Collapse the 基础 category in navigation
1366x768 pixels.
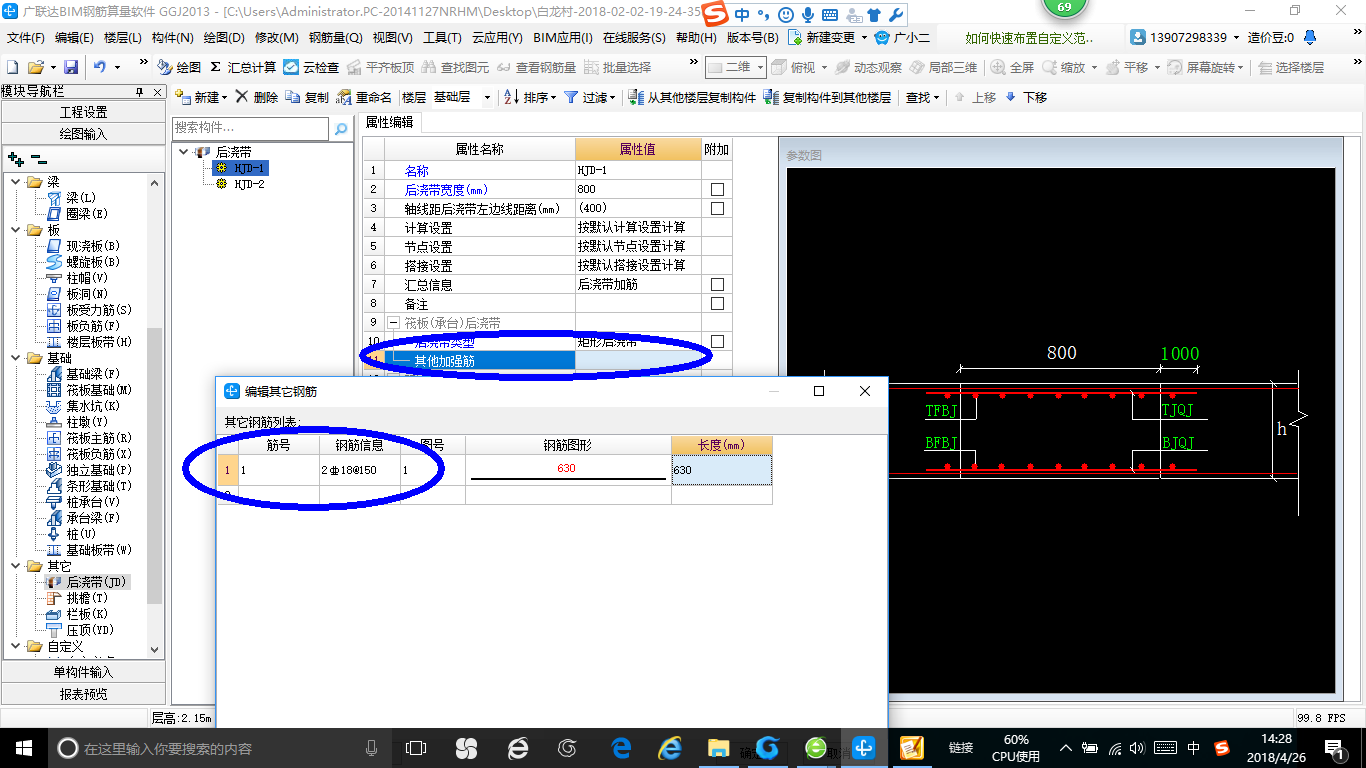(15, 358)
